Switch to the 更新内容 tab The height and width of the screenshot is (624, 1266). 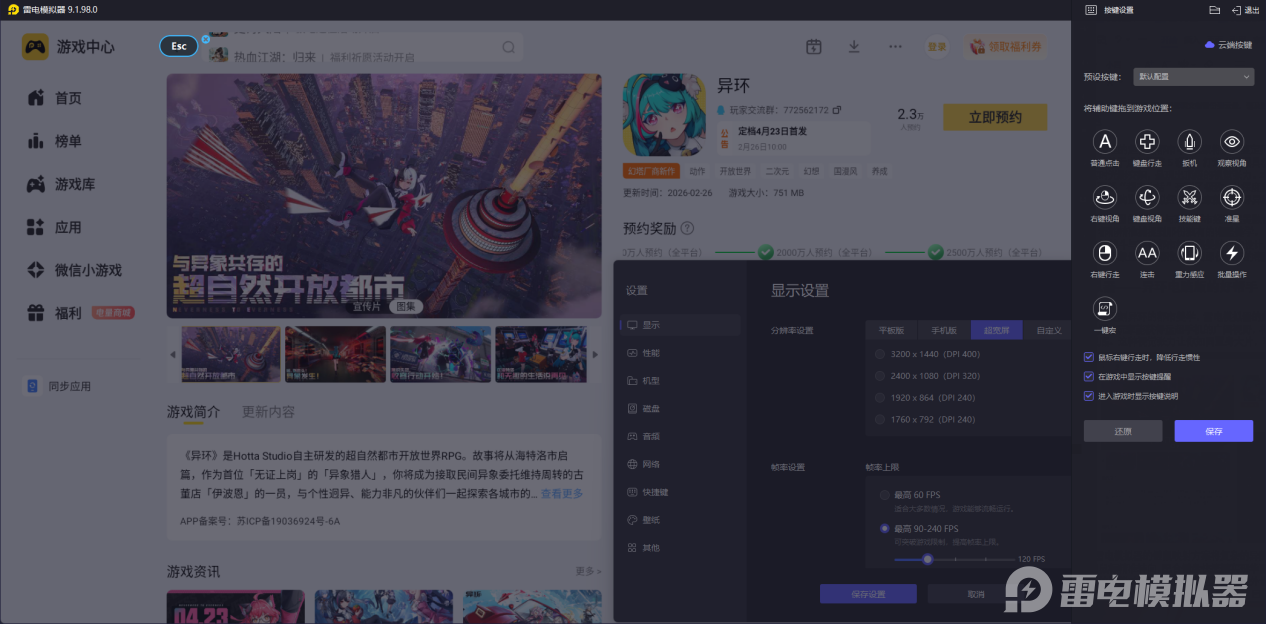268,412
